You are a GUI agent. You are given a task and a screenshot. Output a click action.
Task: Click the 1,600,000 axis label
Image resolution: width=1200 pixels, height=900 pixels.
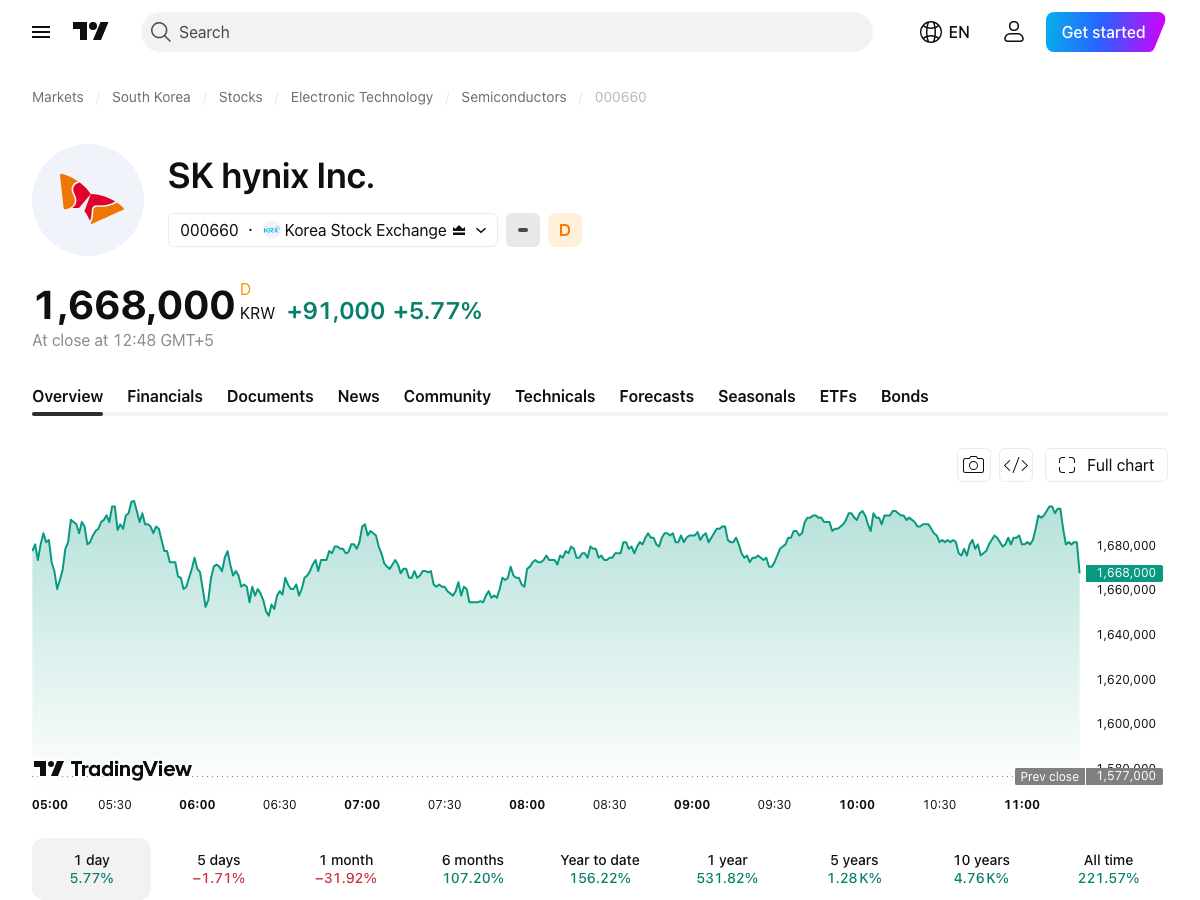[1126, 724]
